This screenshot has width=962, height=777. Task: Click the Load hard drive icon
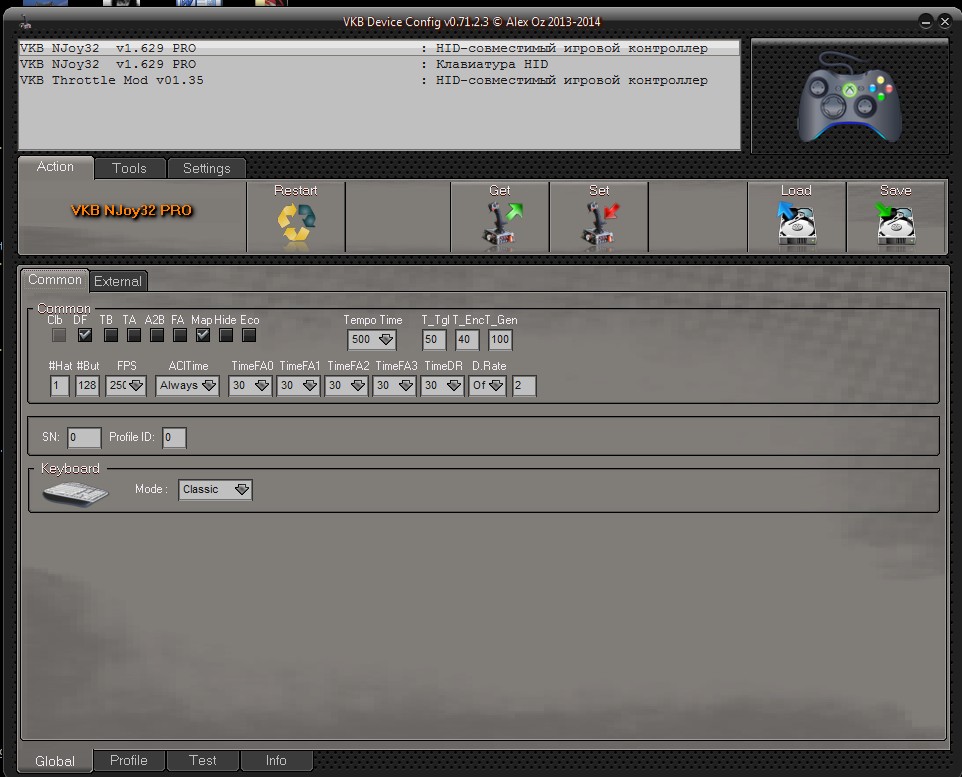(x=796, y=223)
